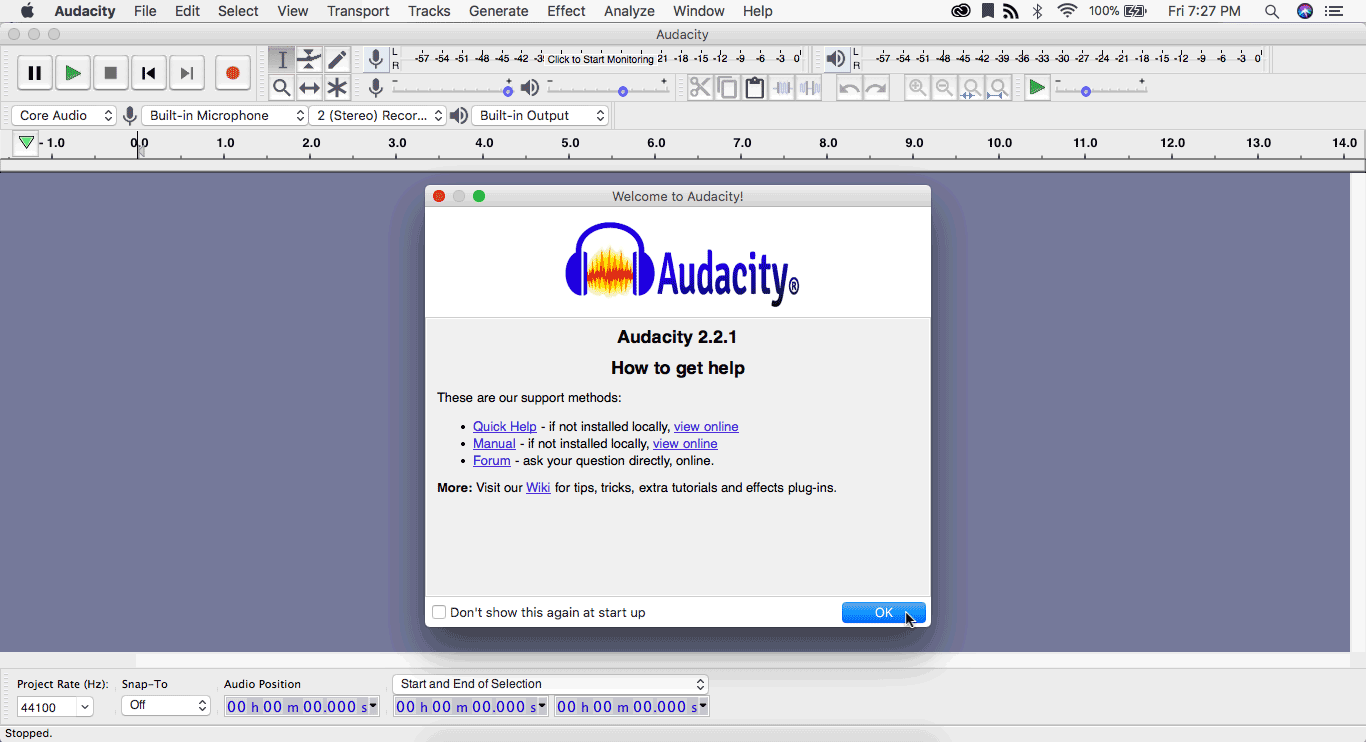Image resolution: width=1366 pixels, height=742 pixels.
Task: Click the Zoom In toolbar icon
Action: click(917, 88)
